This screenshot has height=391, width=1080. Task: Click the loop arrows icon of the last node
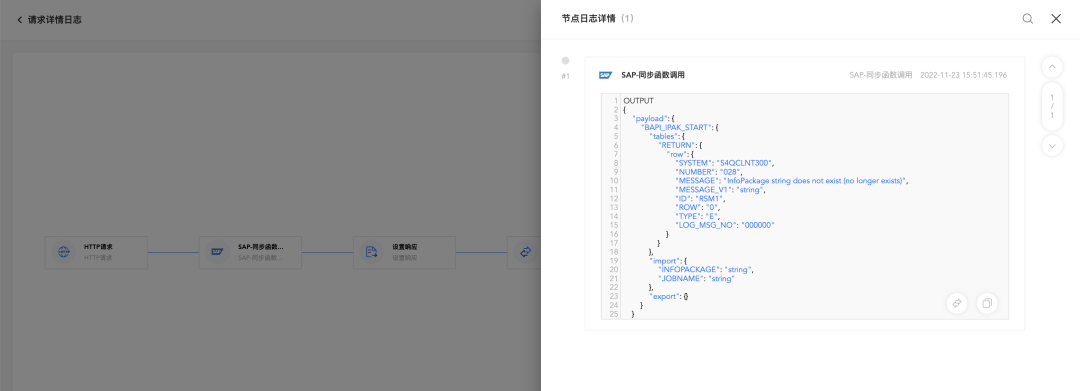point(526,252)
